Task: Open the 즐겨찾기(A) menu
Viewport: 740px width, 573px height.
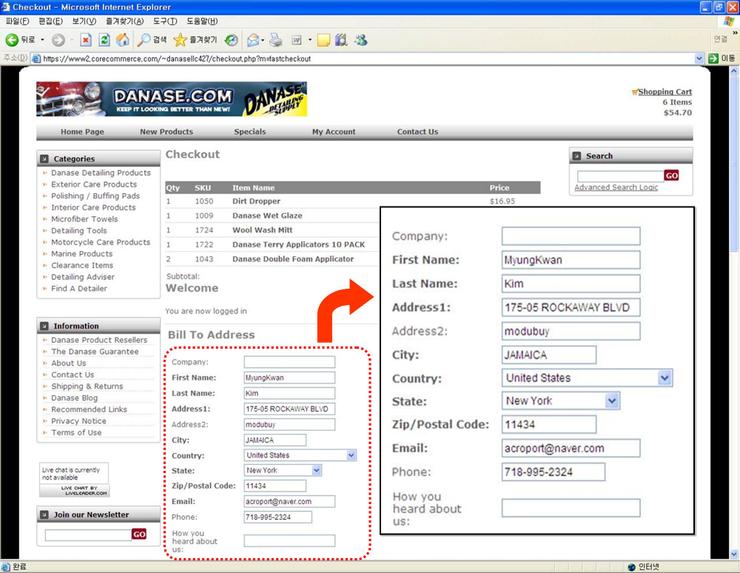Action: click(125, 21)
